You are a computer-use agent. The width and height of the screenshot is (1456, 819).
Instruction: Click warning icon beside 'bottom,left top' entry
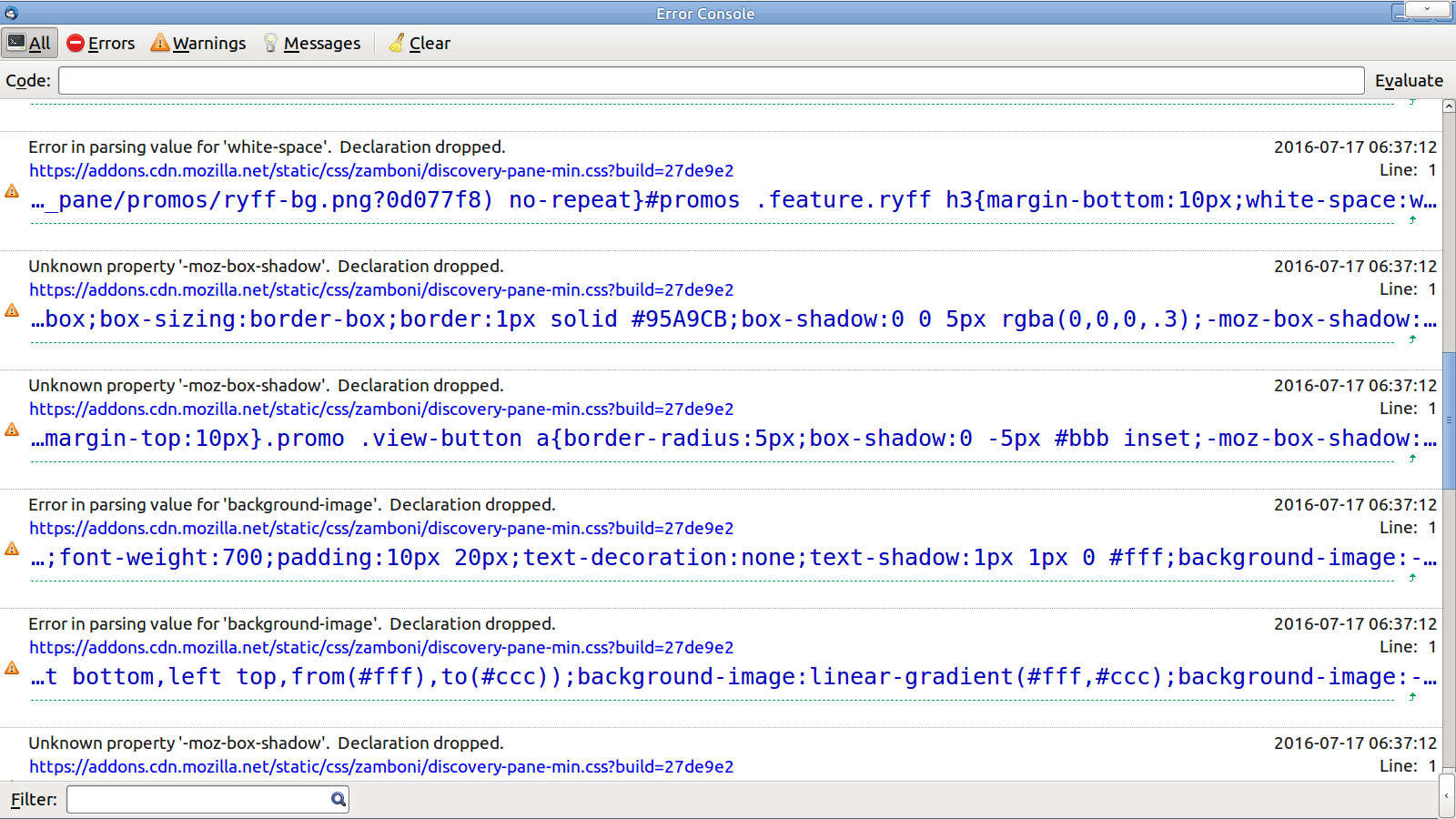click(12, 668)
